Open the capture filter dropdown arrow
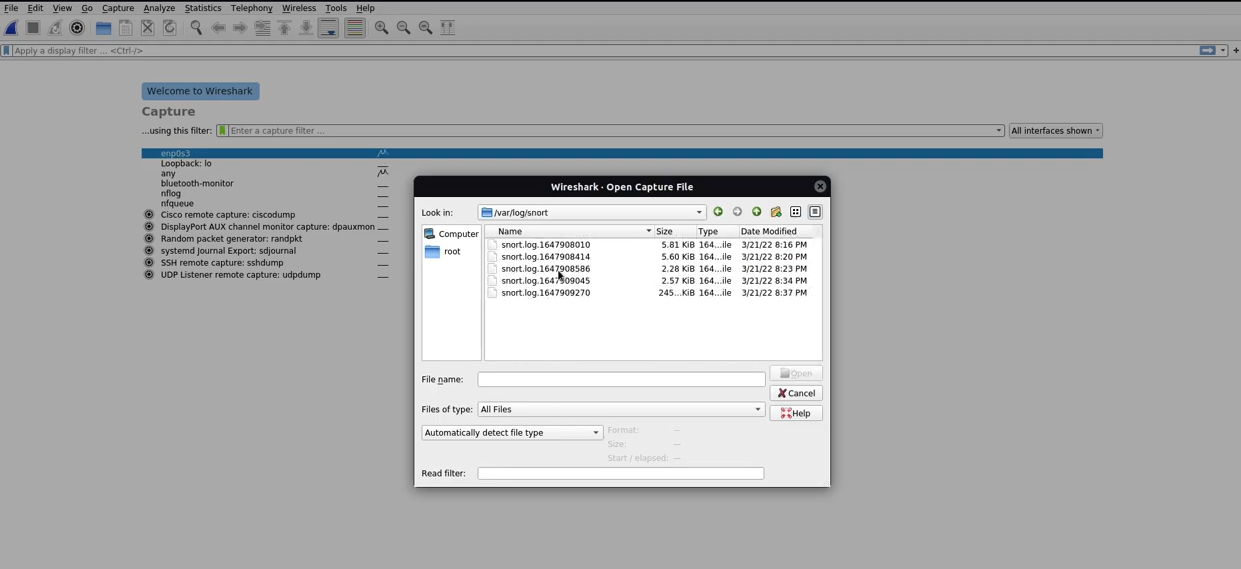The height and width of the screenshot is (569, 1241). [998, 131]
